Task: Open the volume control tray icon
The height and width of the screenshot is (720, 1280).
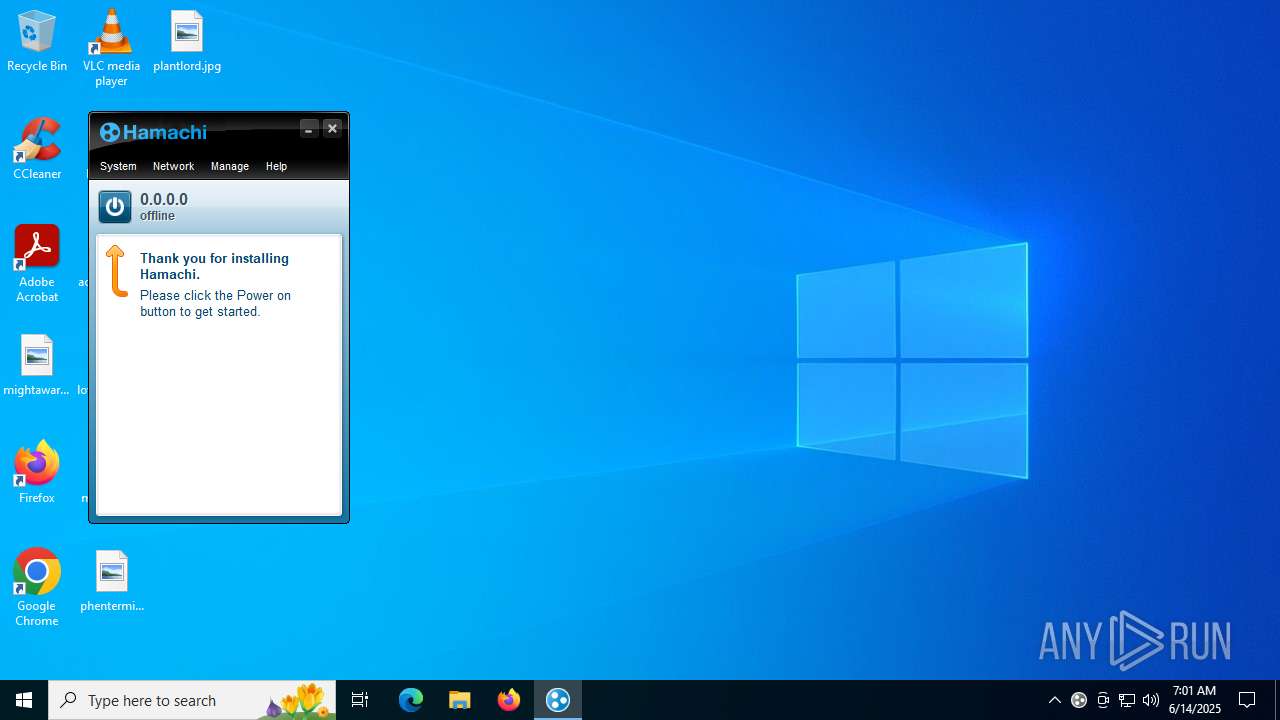Action: tap(1151, 700)
